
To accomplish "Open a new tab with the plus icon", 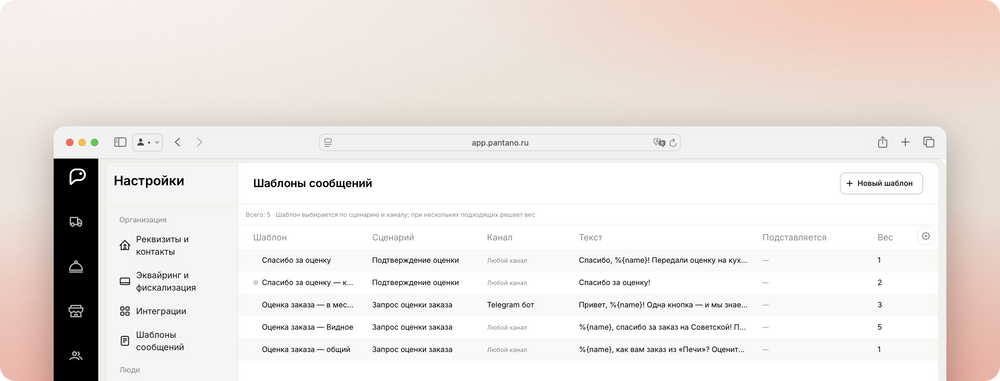I will (905, 142).
